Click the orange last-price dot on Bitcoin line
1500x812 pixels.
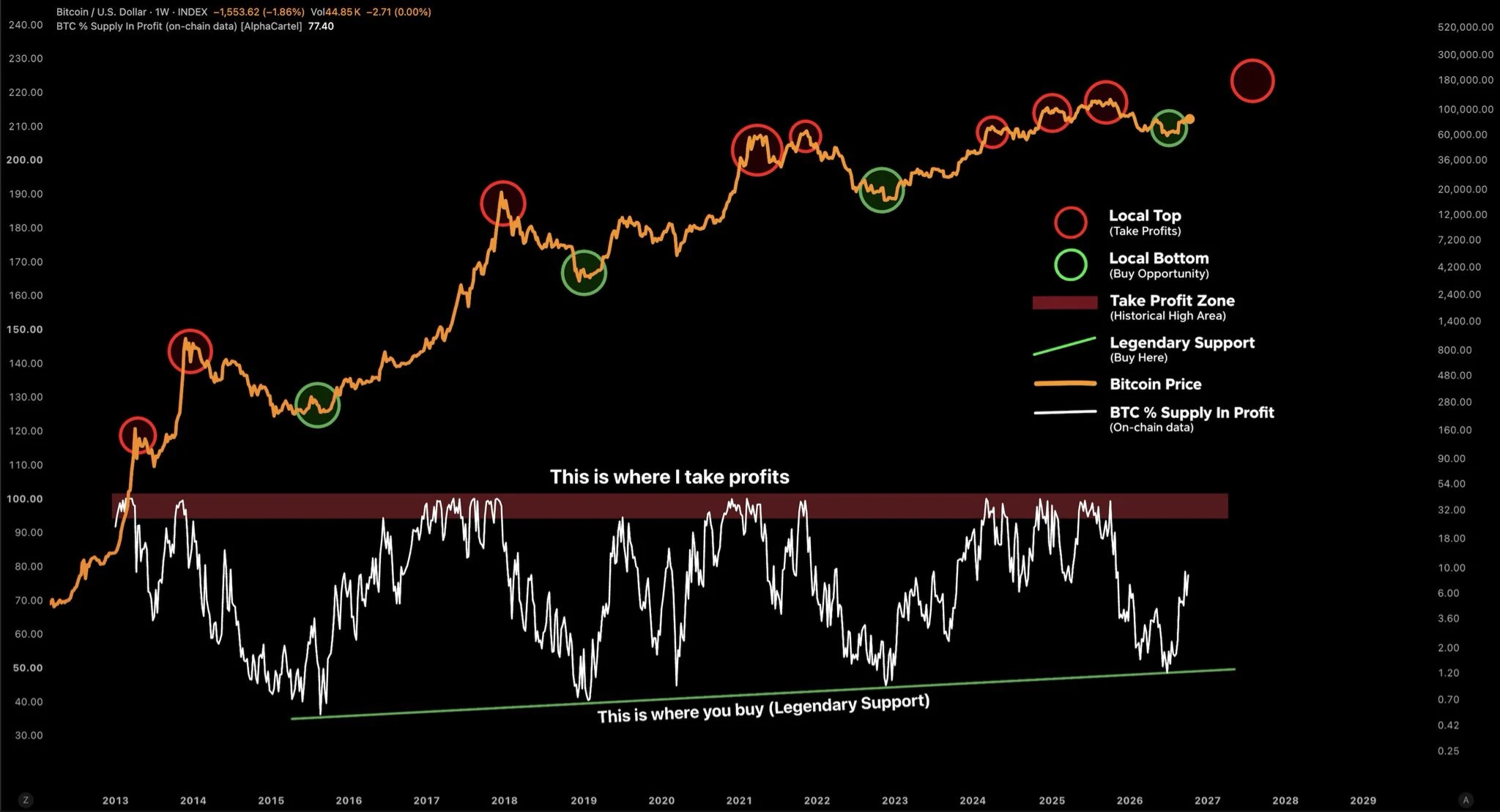coord(1189,119)
